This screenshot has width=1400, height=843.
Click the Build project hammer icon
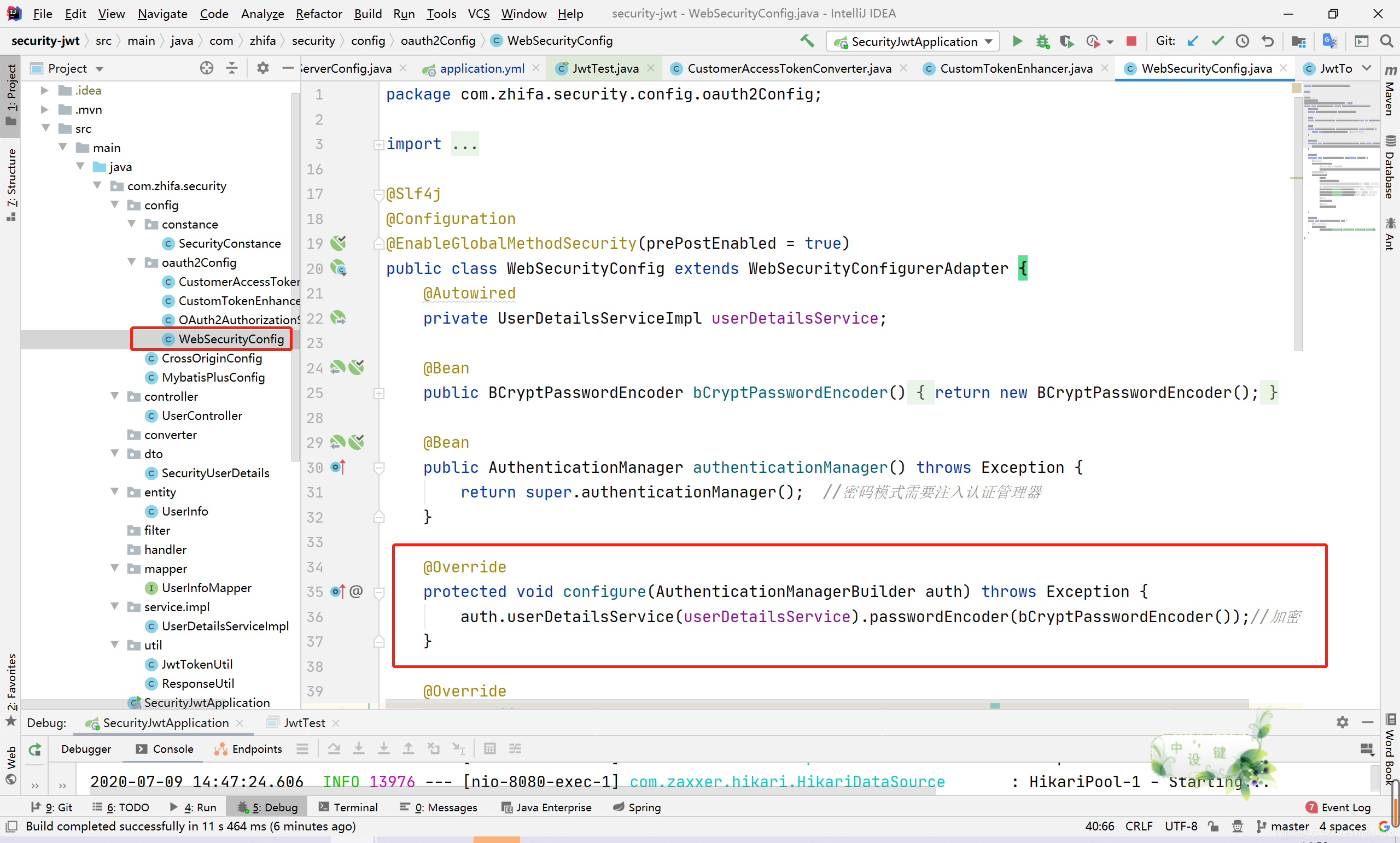[x=807, y=41]
